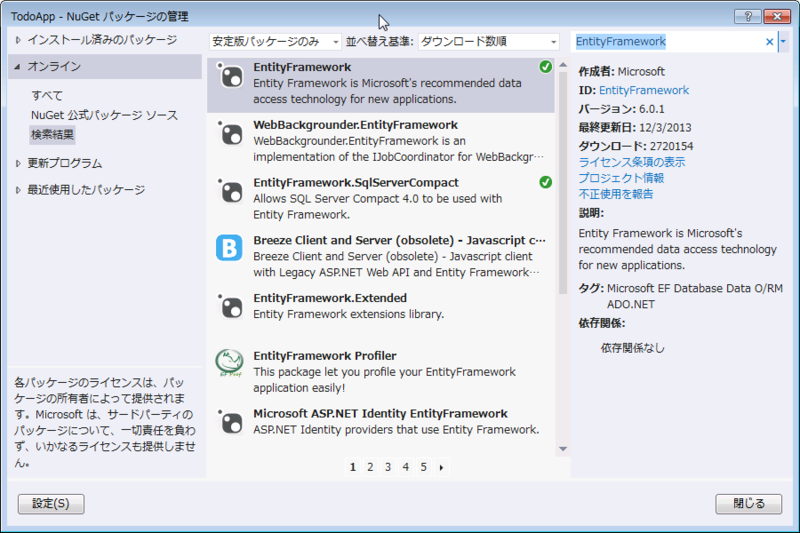Image resolution: width=800 pixels, height=533 pixels.
Task: Click the package list scroll down arrow
Action: pos(563,449)
